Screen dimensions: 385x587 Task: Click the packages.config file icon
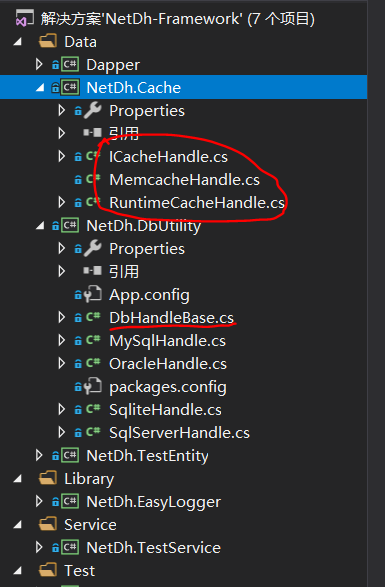(93, 386)
